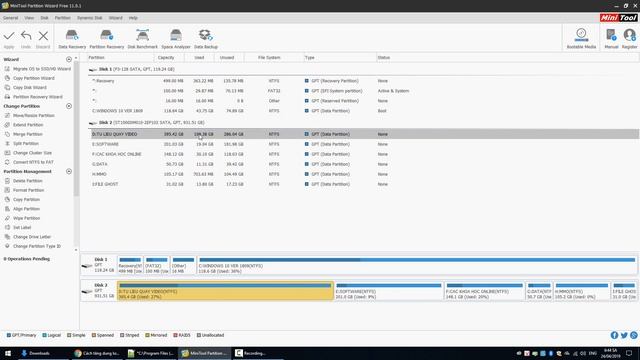Share on Twitter icon

point(624,335)
